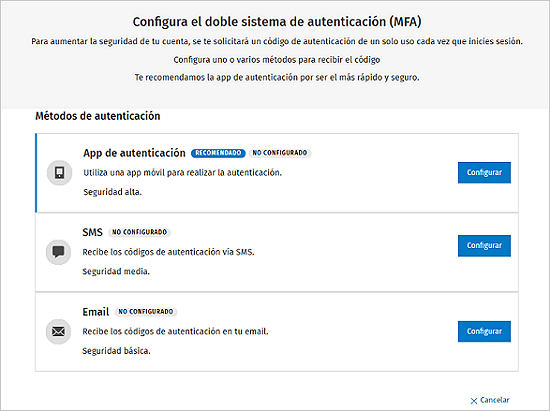
Task: Configure the App de autenticación method
Action: 484,173
